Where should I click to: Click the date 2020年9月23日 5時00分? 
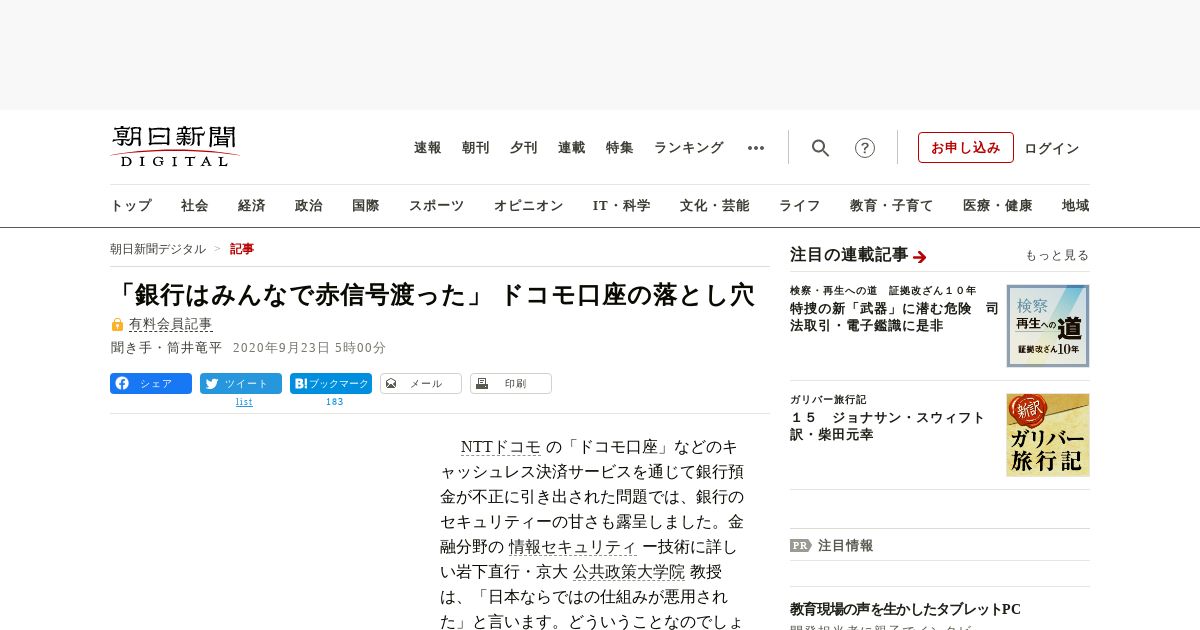coord(309,348)
